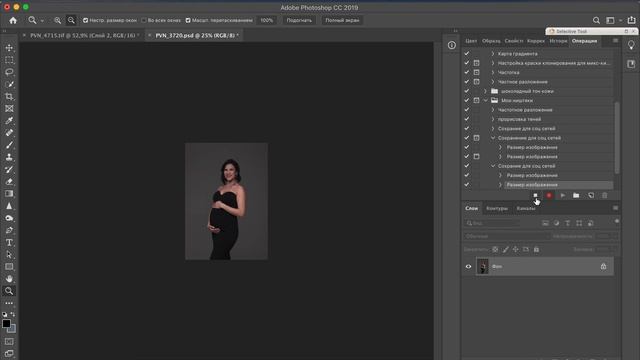
Task: Expand the Настройка краски клонирования action
Action: click(493, 63)
